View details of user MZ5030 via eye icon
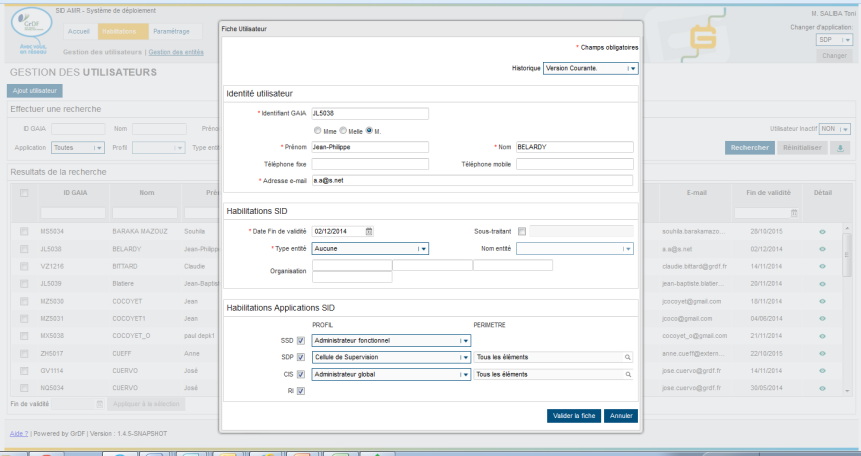This screenshot has height=456, width=861. (822, 301)
